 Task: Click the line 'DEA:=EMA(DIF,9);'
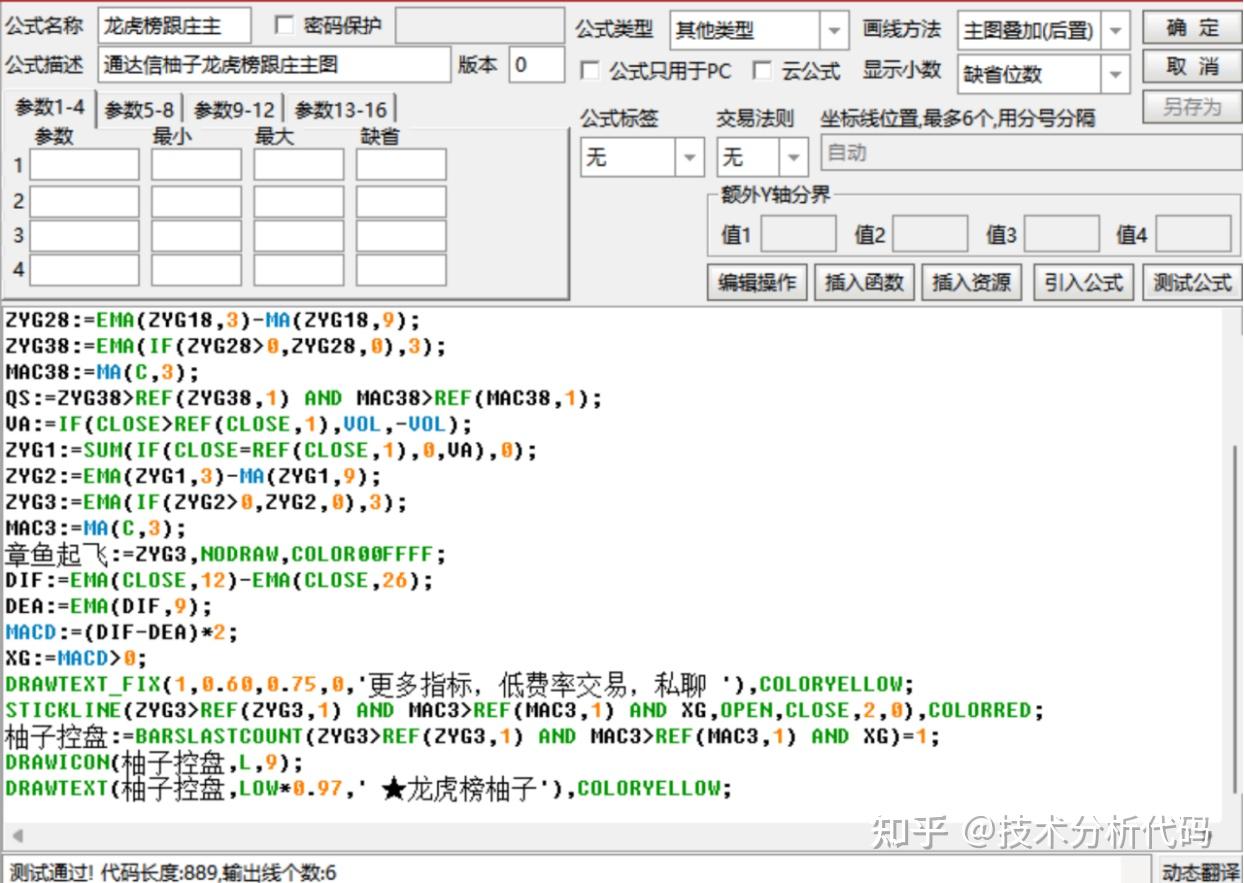(x=108, y=606)
